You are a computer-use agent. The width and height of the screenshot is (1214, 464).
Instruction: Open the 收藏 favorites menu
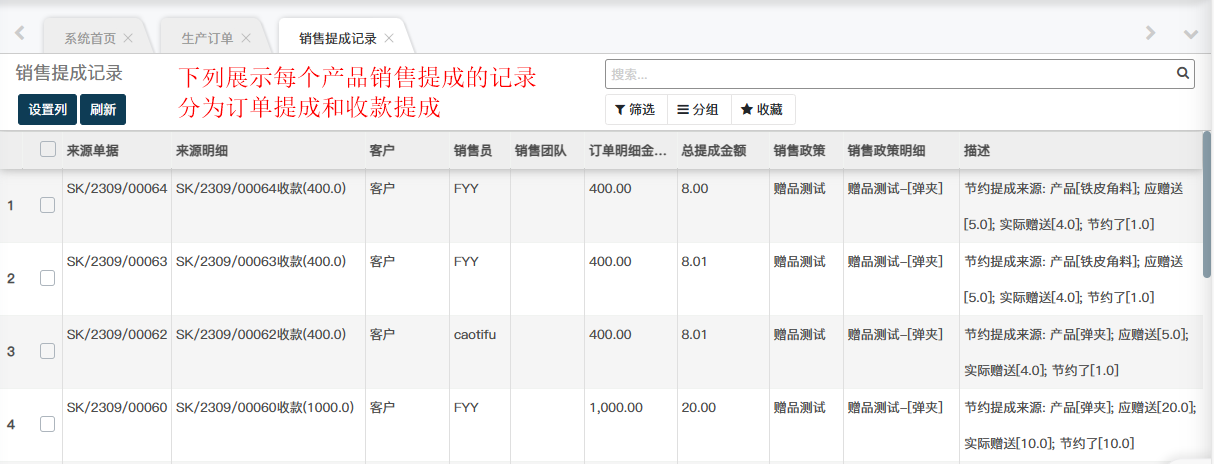(762, 110)
